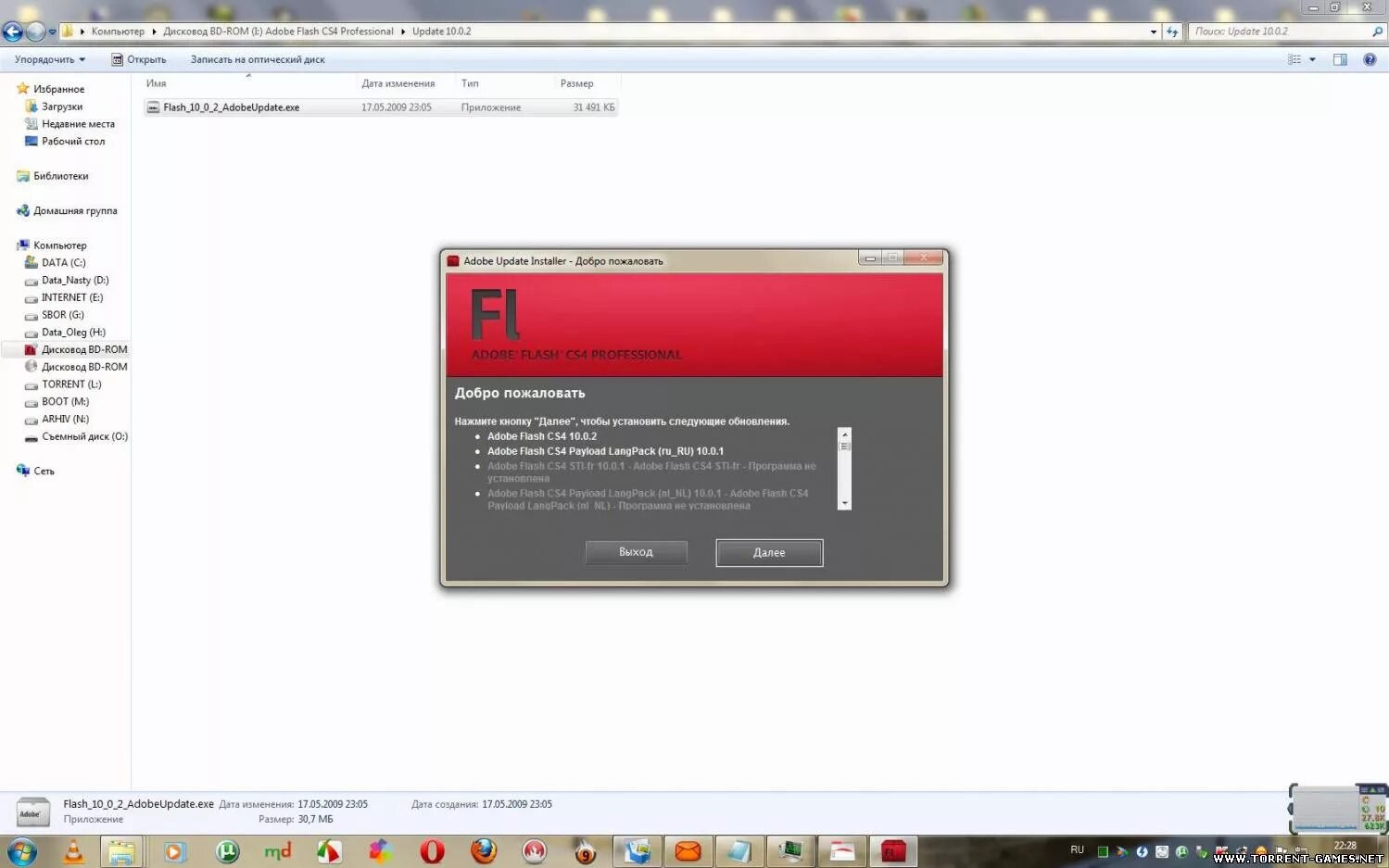Click the Back navigation arrow in Explorer
The height and width of the screenshot is (868, 1389).
tap(12, 31)
